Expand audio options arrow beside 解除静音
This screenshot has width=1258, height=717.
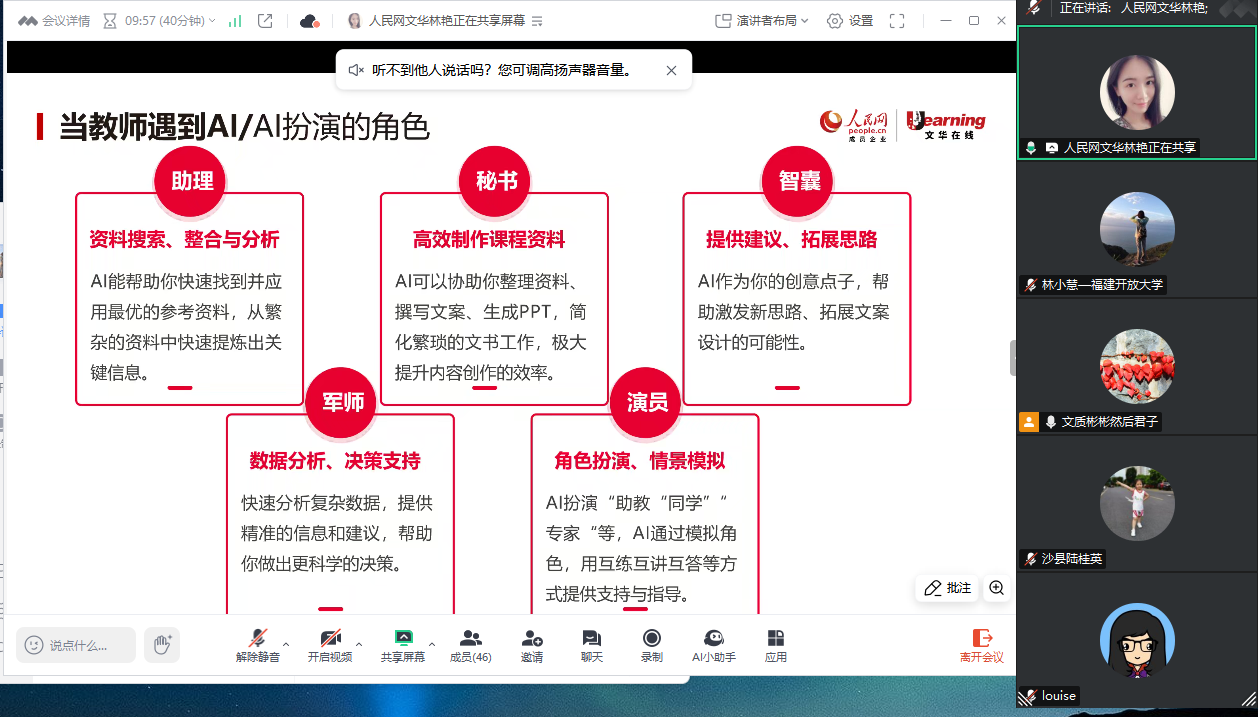pos(286,644)
